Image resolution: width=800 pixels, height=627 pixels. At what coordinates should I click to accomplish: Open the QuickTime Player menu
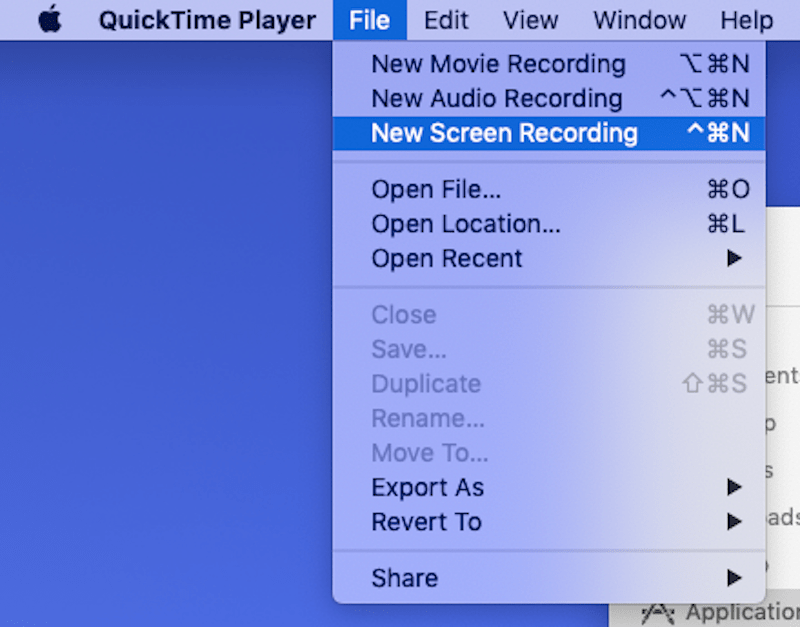207,20
